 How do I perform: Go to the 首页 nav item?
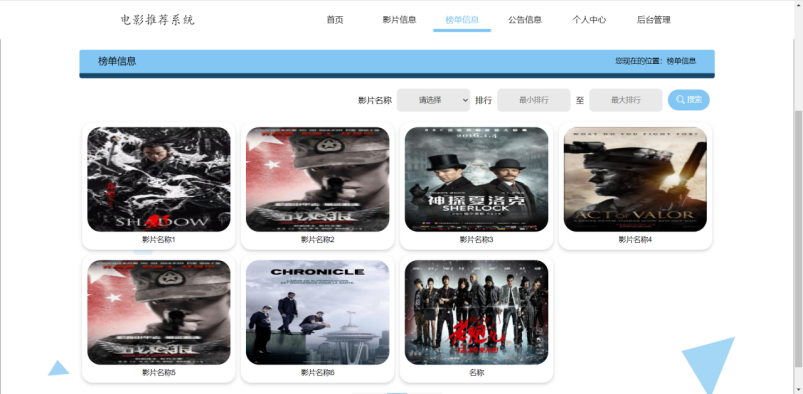pos(335,20)
